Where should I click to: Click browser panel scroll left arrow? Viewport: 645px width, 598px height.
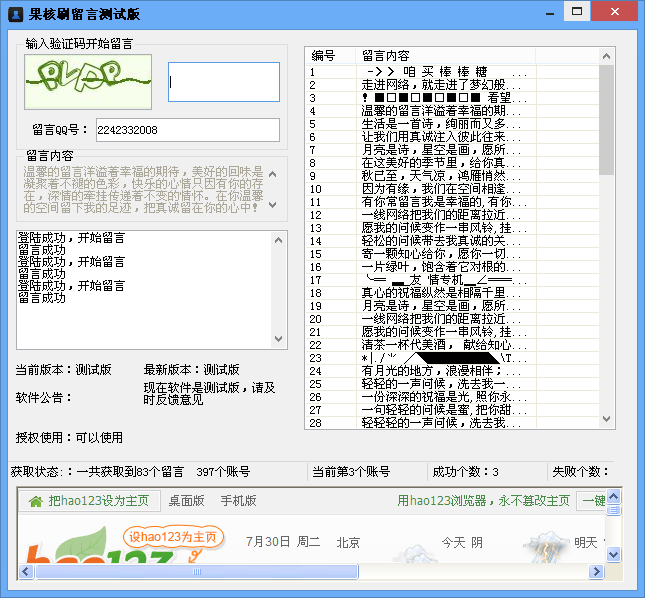pos(26,571)
